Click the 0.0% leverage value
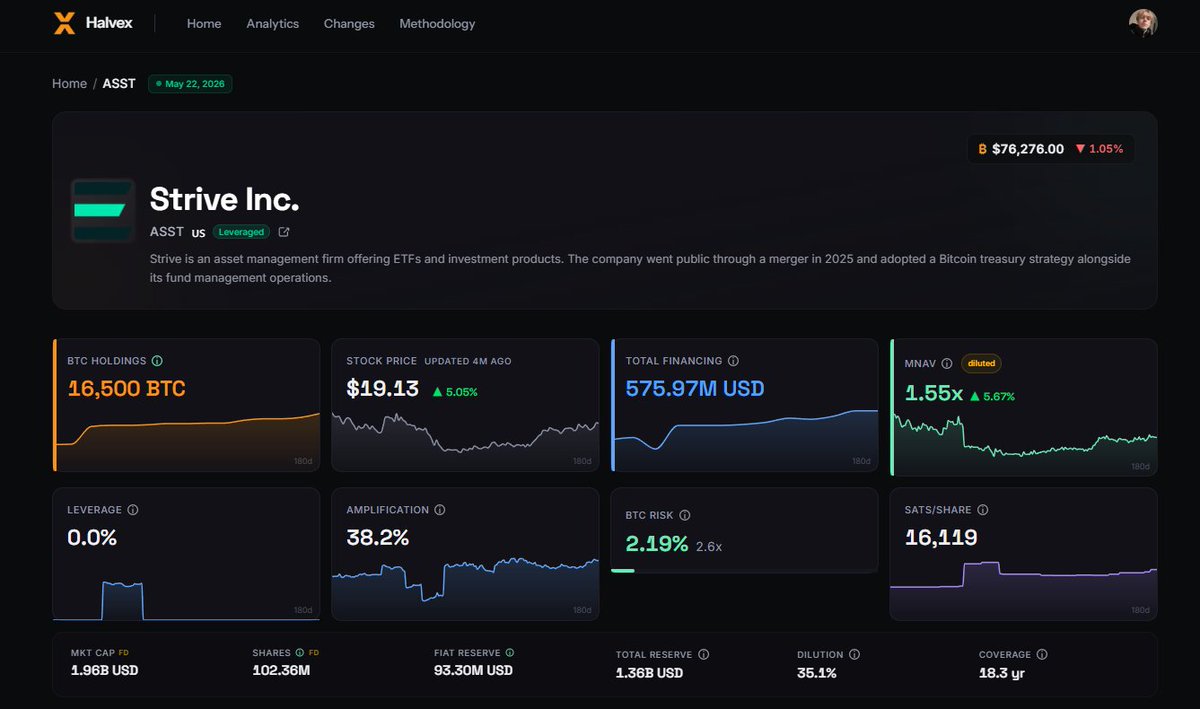 92,538
